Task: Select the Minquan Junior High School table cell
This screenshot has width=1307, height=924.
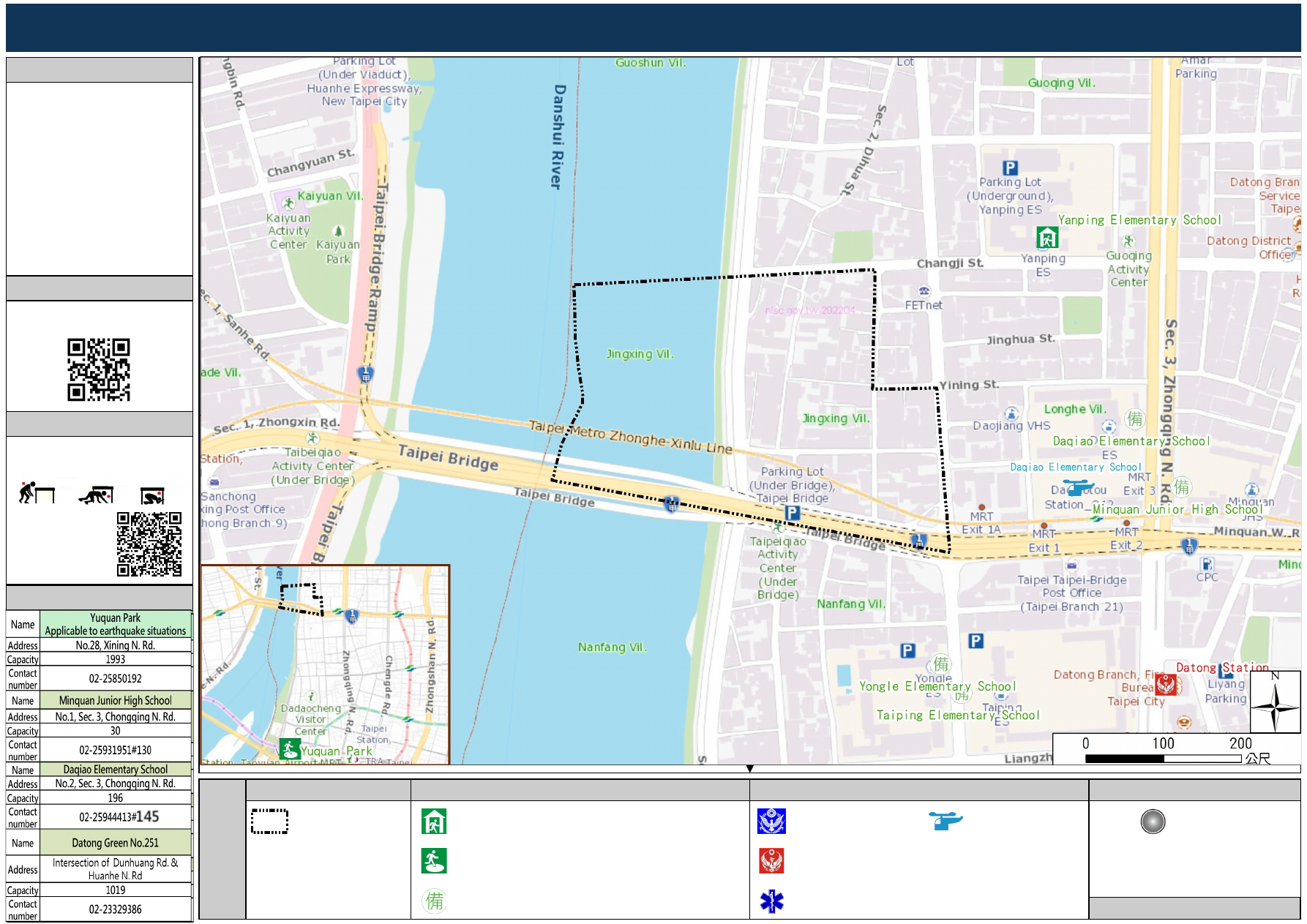Action: click(x=116, y=700)
